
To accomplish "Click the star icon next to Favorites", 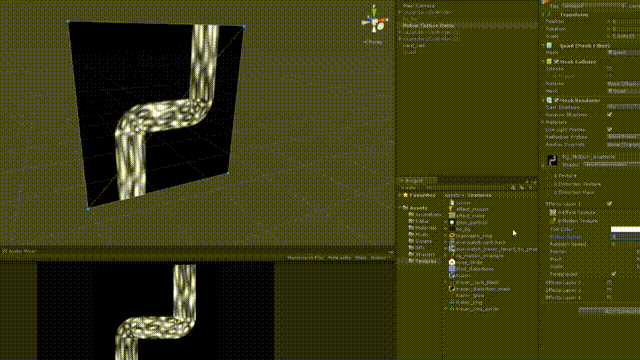I will [405, 195].
